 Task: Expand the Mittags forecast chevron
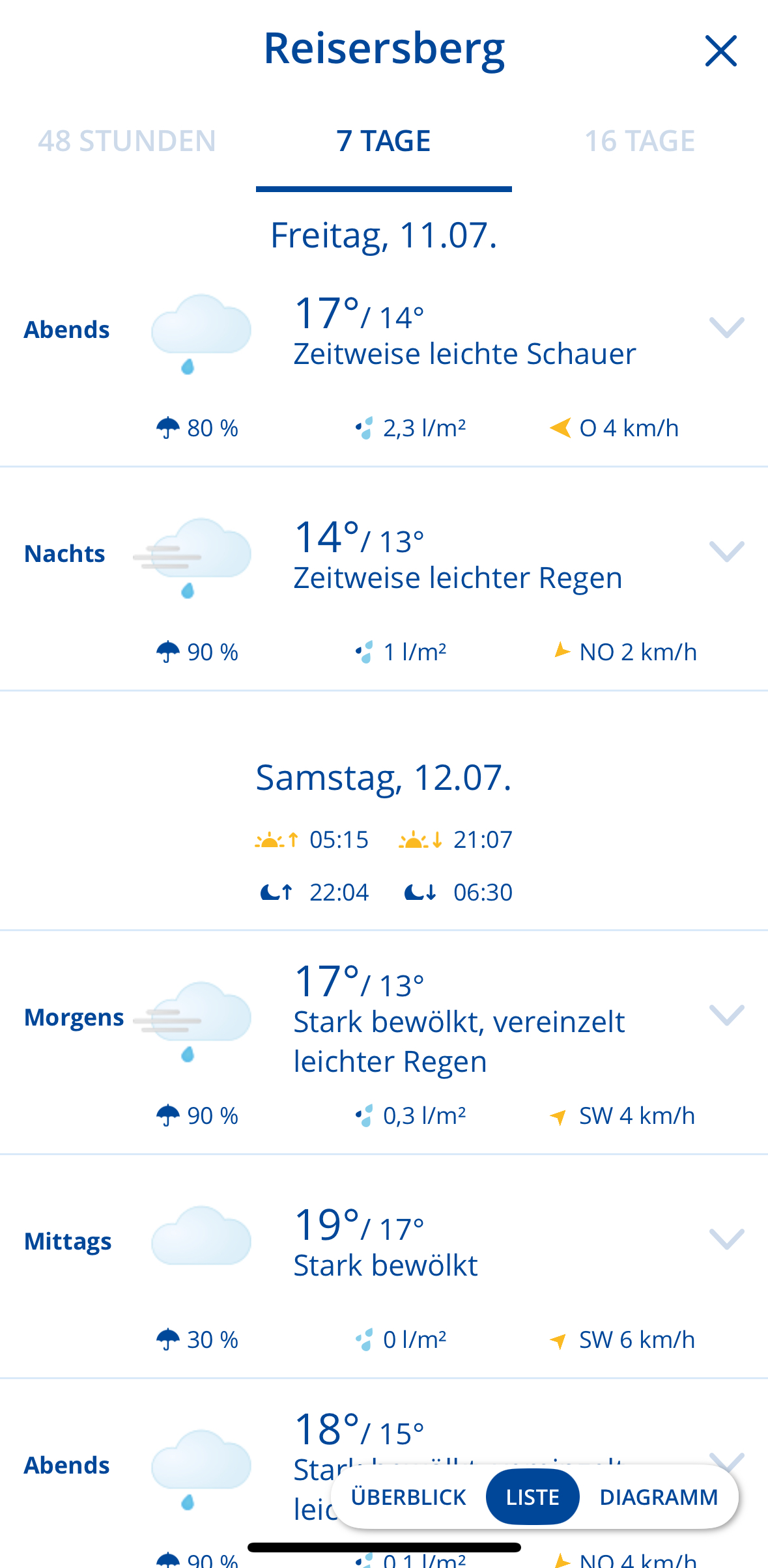[x=726, y=1239]
